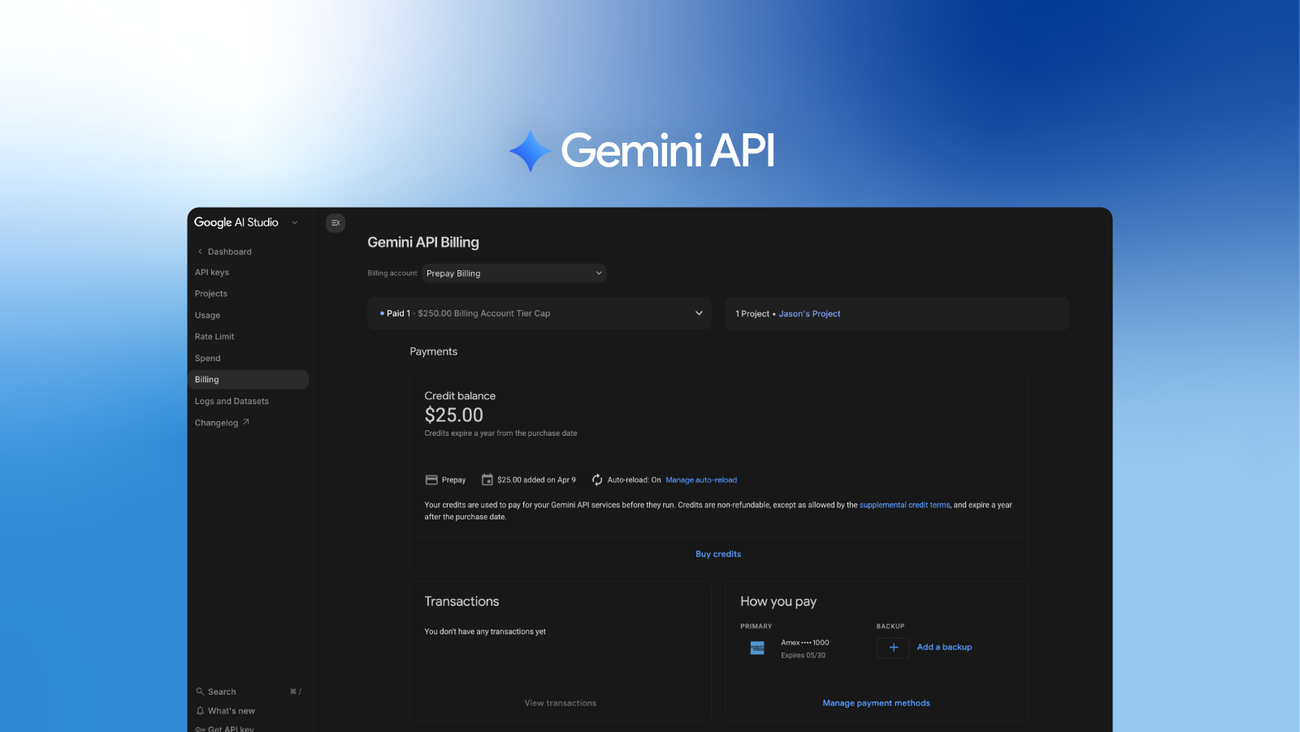Click the Amex card thumbnail under Primary
This screenshot has width=1300, height=732.
coord(757,647)
